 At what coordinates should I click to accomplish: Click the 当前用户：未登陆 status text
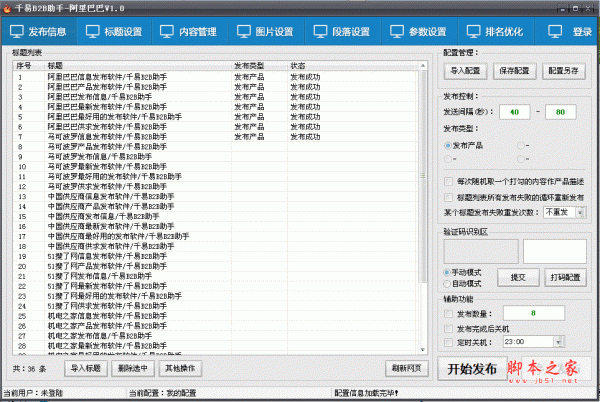tap(33, 393)
